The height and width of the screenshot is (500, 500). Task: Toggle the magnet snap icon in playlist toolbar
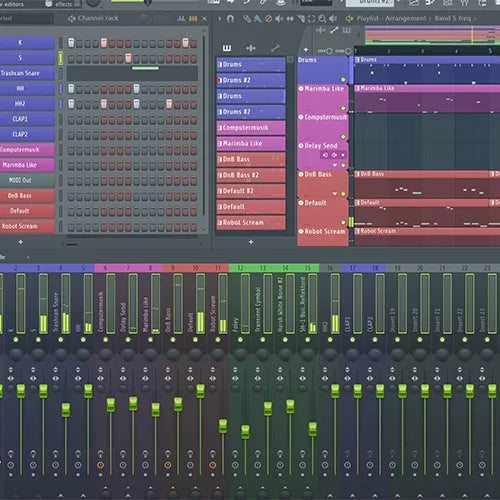(x=230, y=19)
